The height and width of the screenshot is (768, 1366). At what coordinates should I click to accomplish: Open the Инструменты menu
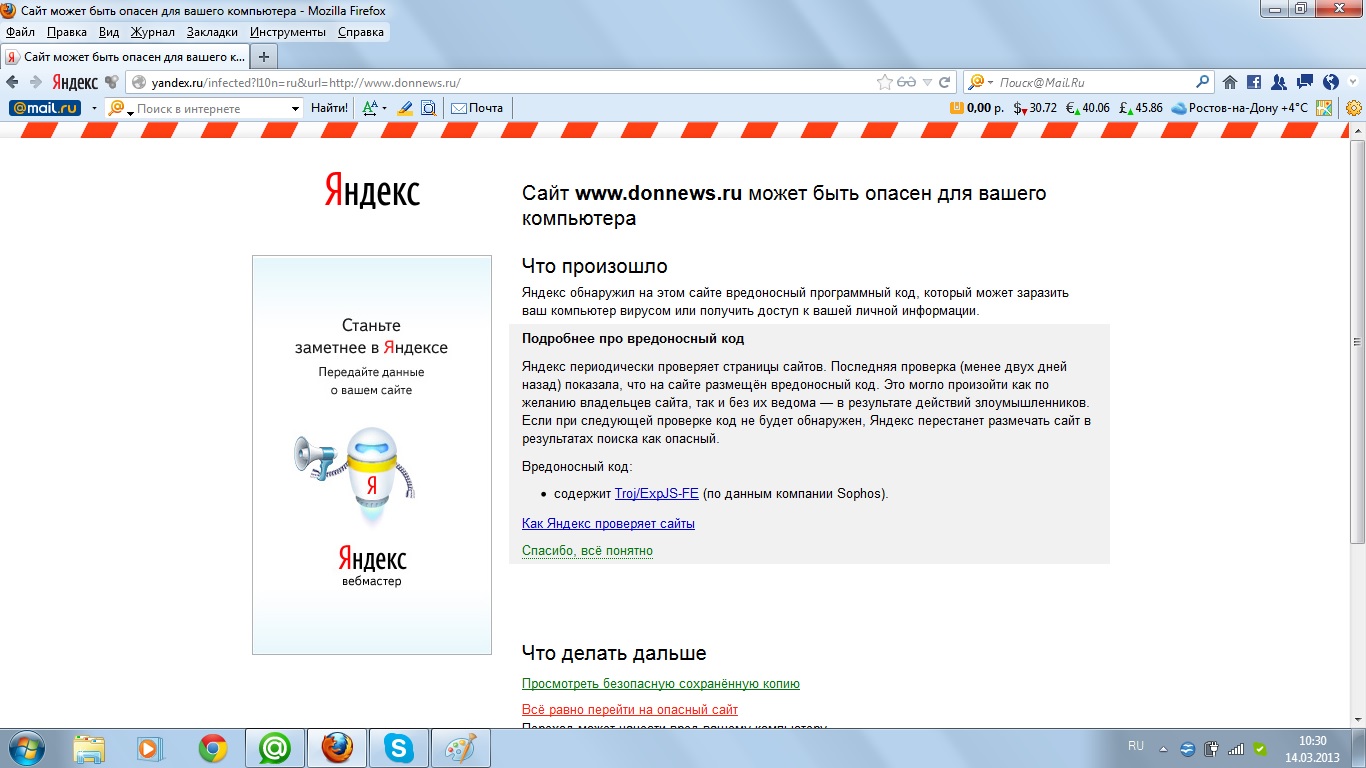click(x=288, y=32)
